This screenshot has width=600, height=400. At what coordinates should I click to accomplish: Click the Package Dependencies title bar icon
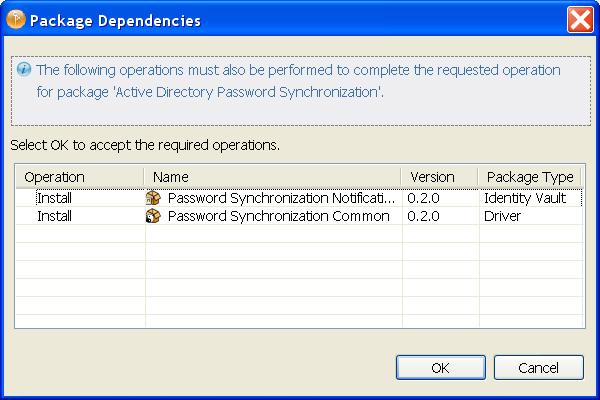click(15, 20)
